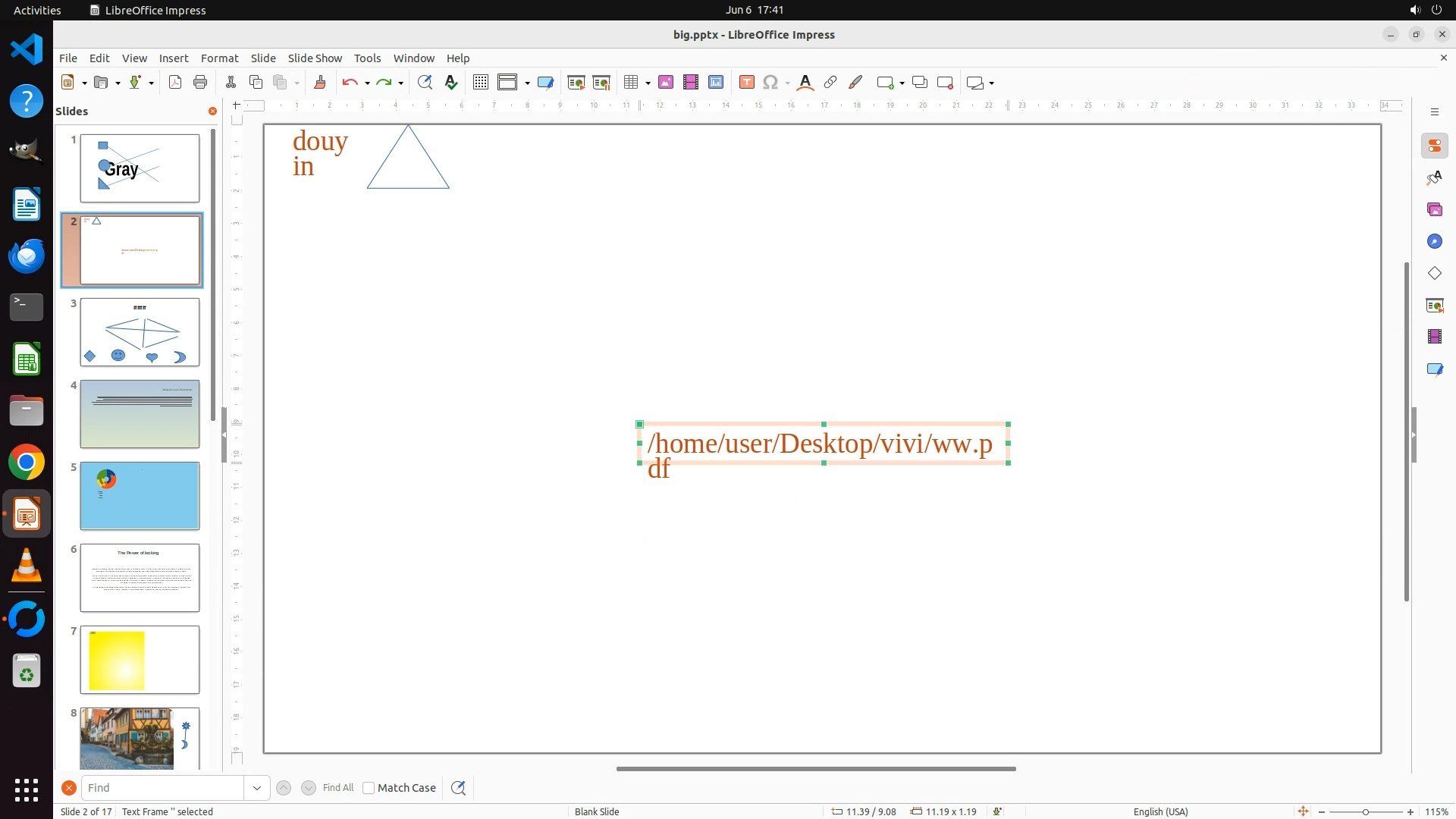Open the Slide Show menu
1456x819 pixels.
tap(315, 58)
